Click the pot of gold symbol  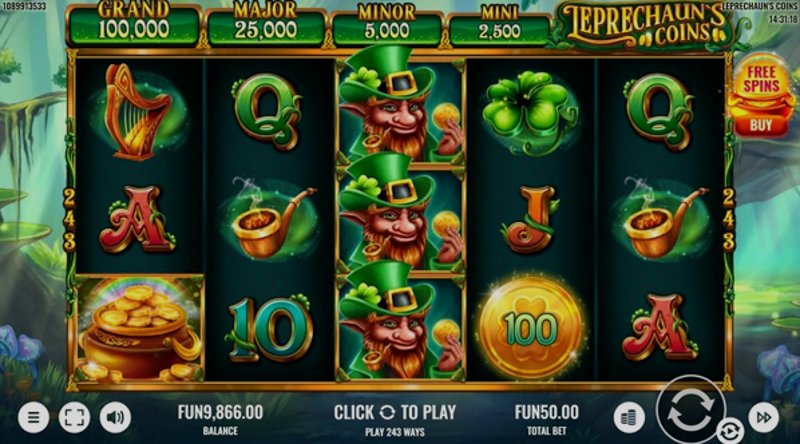pyautogui.click(x=140, y=329)
